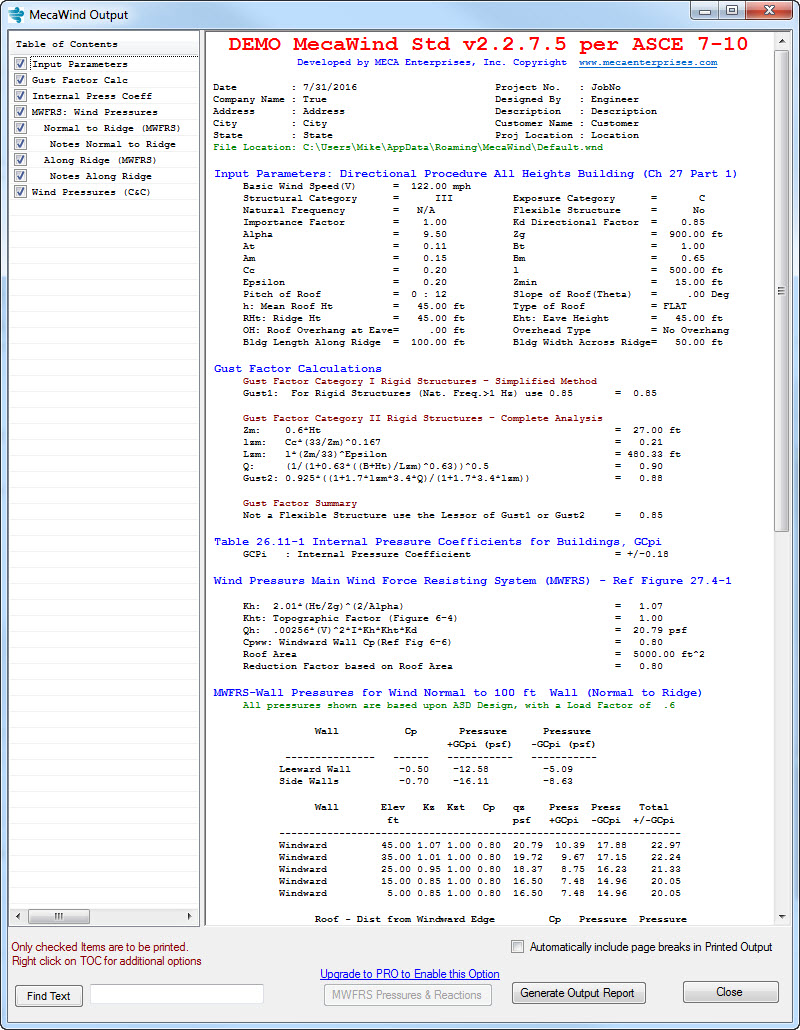
Task: Click inside the search text field
Action: 176,993
